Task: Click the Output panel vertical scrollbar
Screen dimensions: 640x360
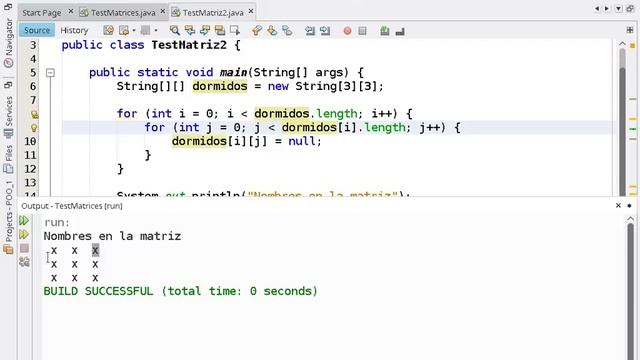Action: pyautogui.click(x=631, y=292)
